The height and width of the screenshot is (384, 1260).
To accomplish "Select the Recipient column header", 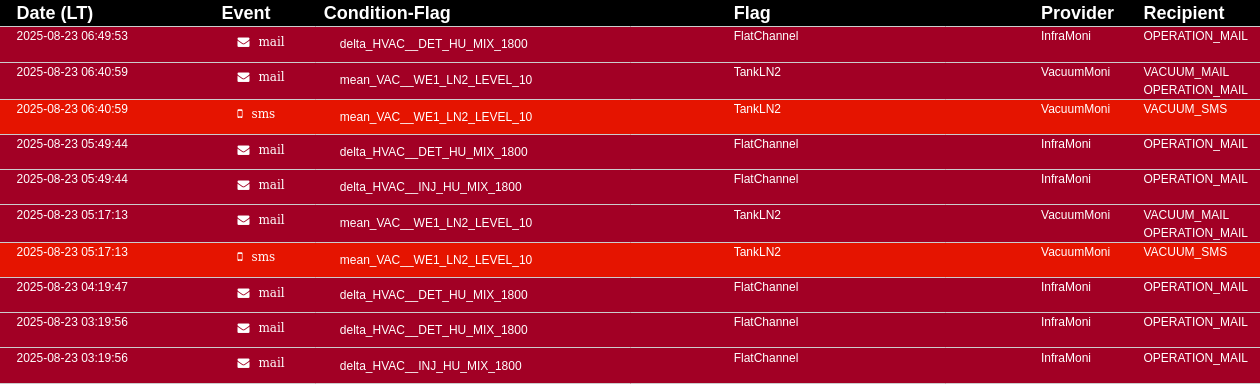I will click(x=1184, y=13).
